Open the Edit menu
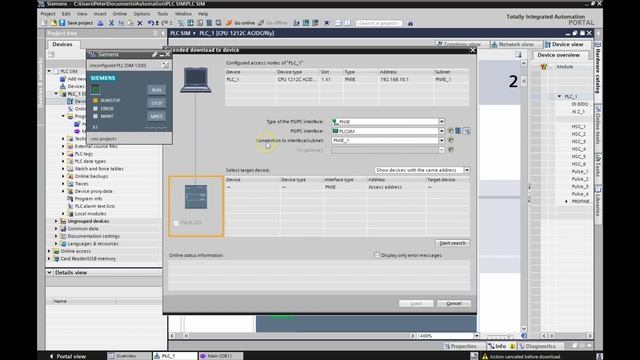The height and width of the screenshot is (360, 640). tap(66, 13)
